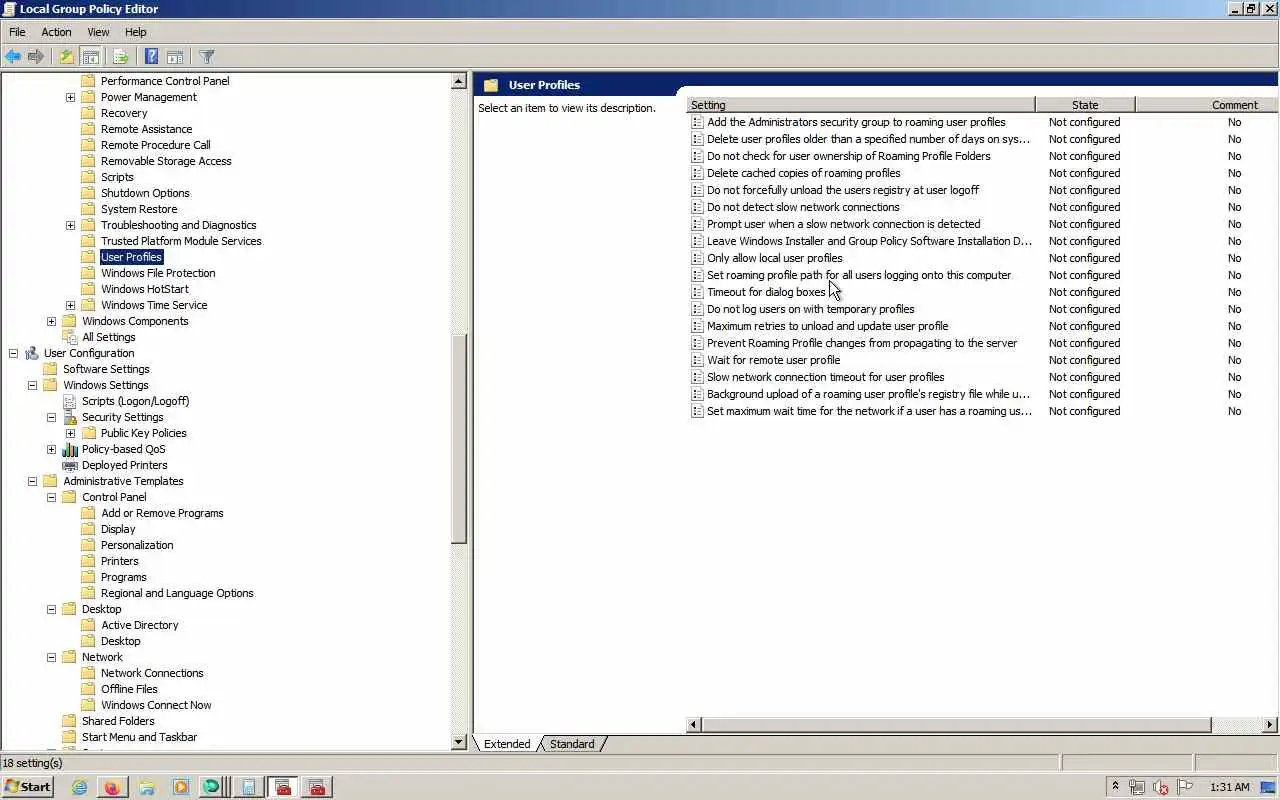
Task: Click the Filter funnel toolbar icon
Action: tap(207, 57)
